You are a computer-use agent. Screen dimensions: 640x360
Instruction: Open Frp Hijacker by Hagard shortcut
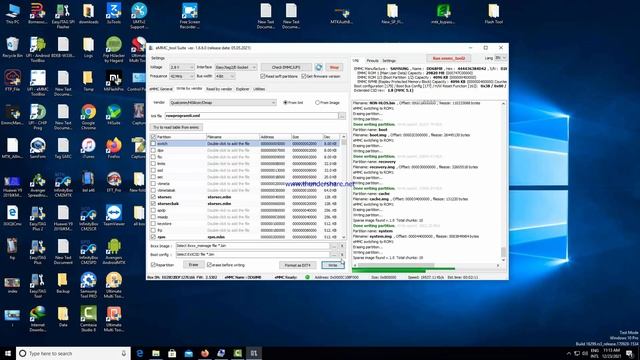pyautogui.click(x=113, y=49)
